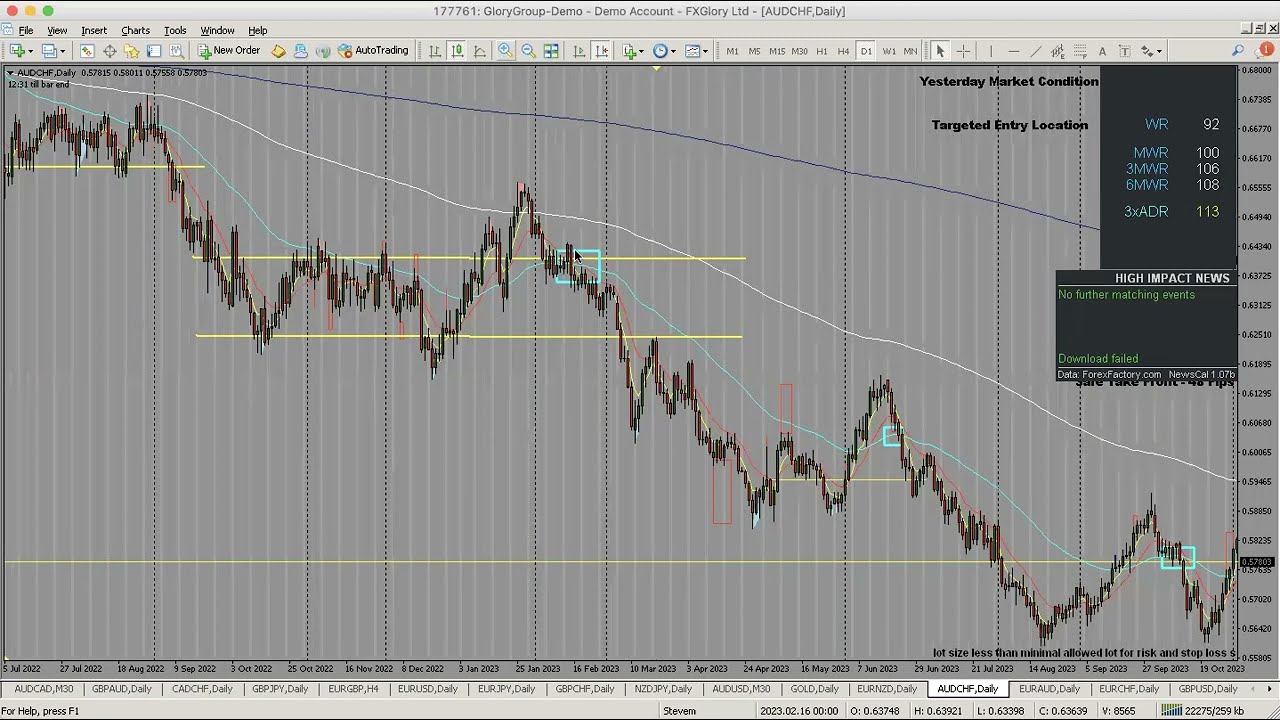1280x720 pixels.
Task: Open the Strategy Tester magnifier icon
Action: pyautogui.click(x=176, y=51)
